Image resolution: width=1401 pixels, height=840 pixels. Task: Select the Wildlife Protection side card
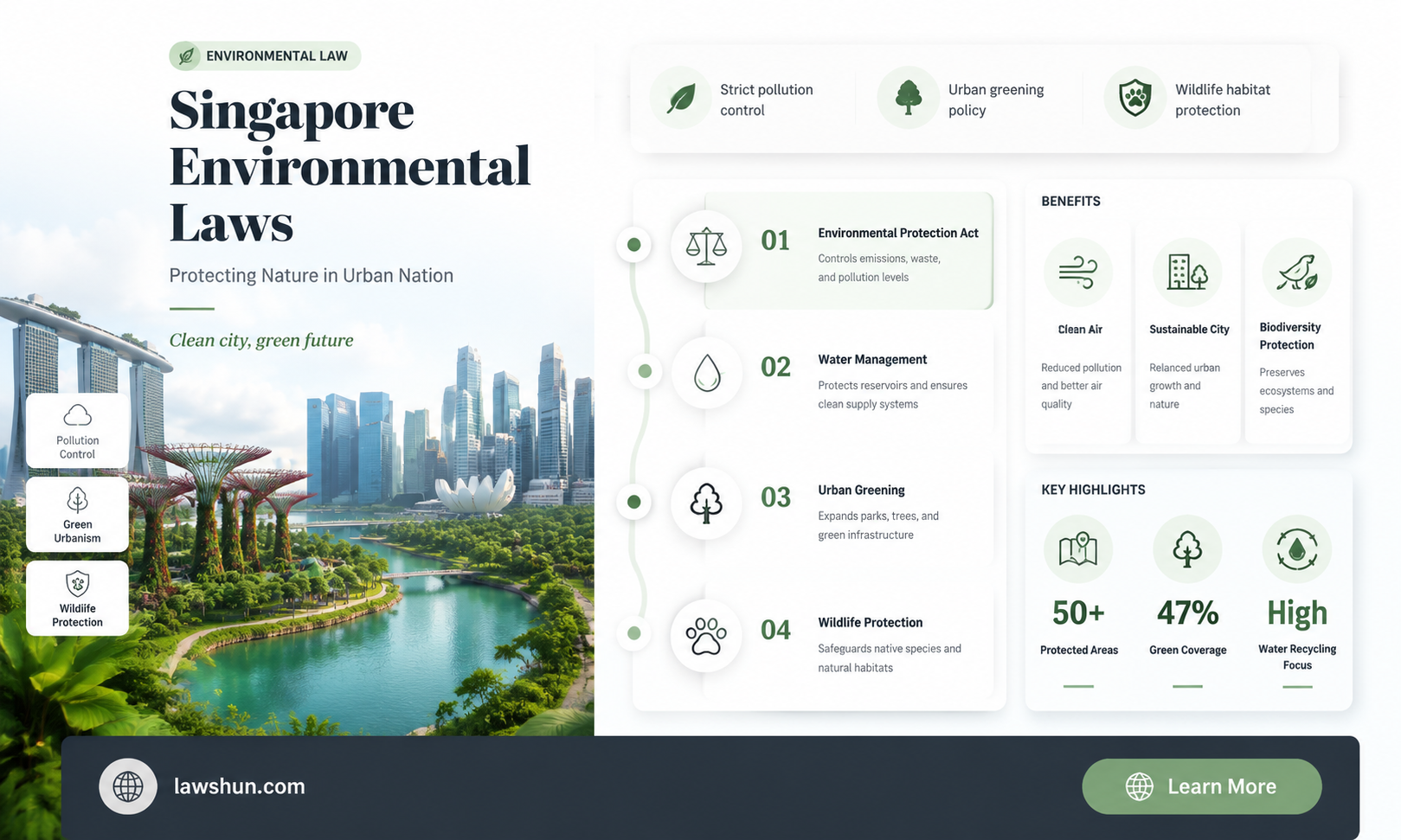tap(78, 599)
